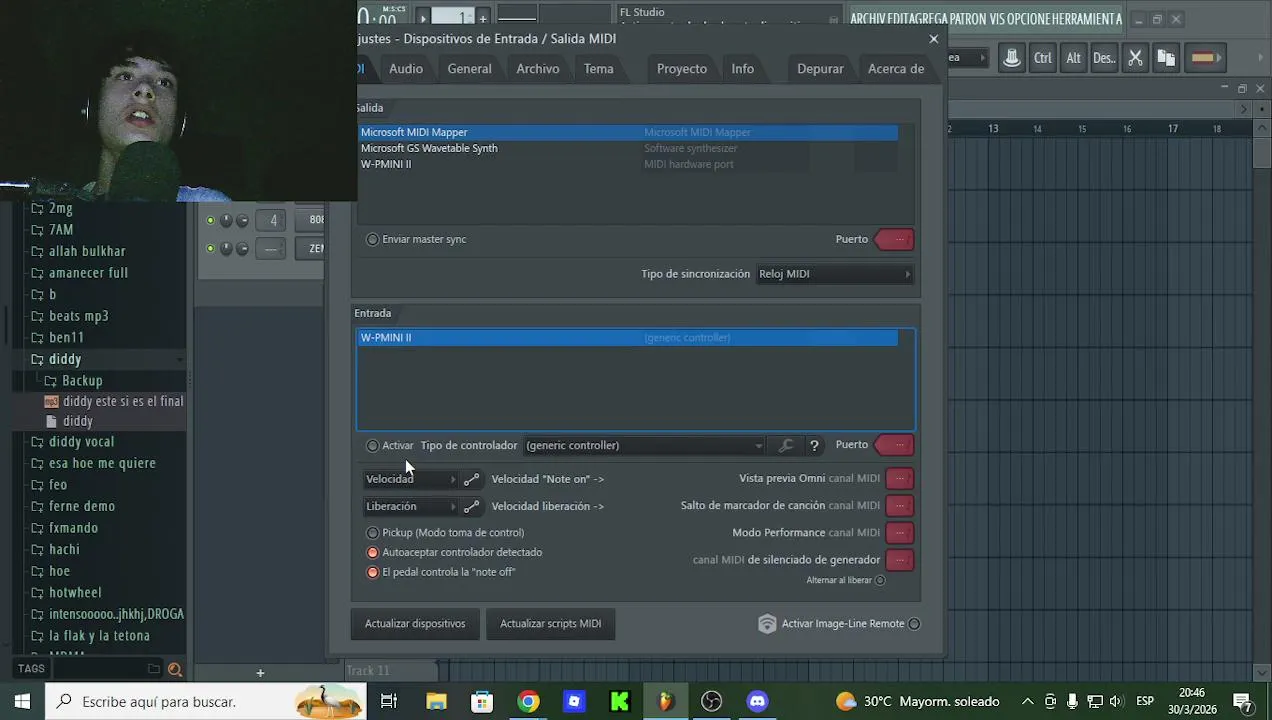Viewport: 1272px width, 720px height.
Task: Open the green K app on taskbar
Action: pyautogui.click(x=620, y=702)
